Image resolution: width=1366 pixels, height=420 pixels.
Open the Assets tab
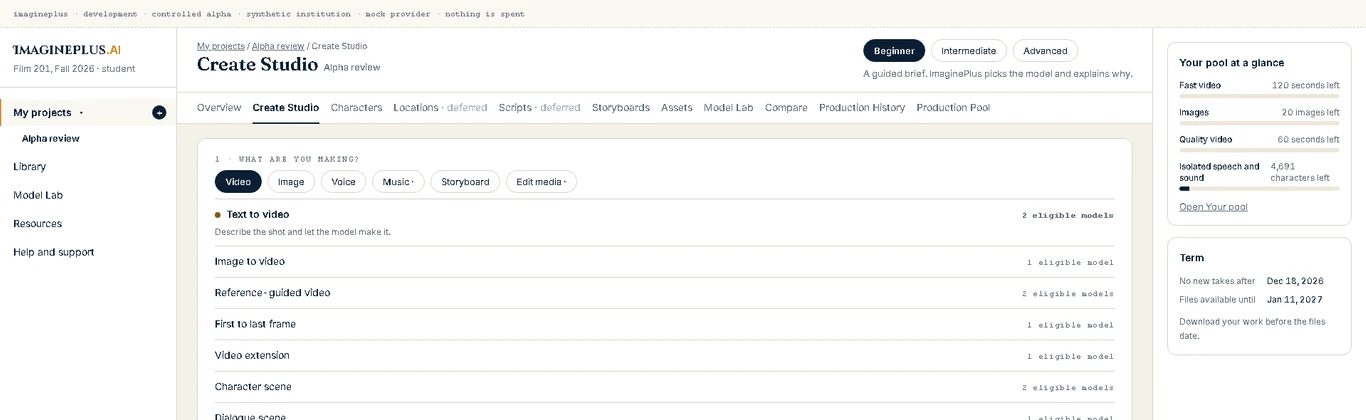pos(677,108)
